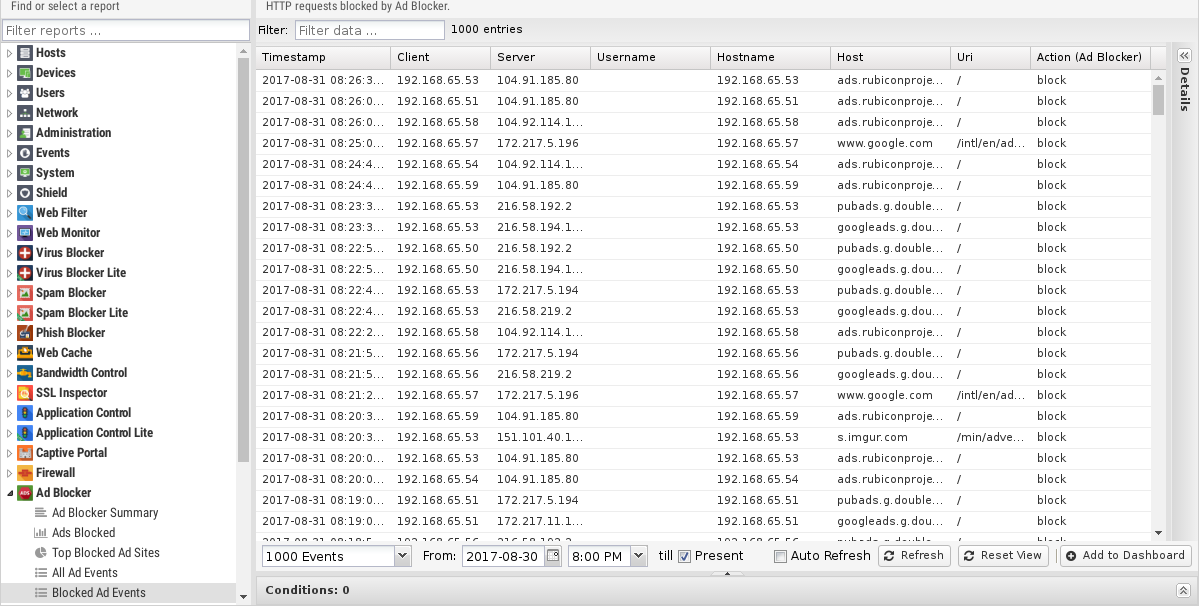Click the Web Filter icon in sidebar
This screenshot has height=606, width=1199.
pos(25,213)
